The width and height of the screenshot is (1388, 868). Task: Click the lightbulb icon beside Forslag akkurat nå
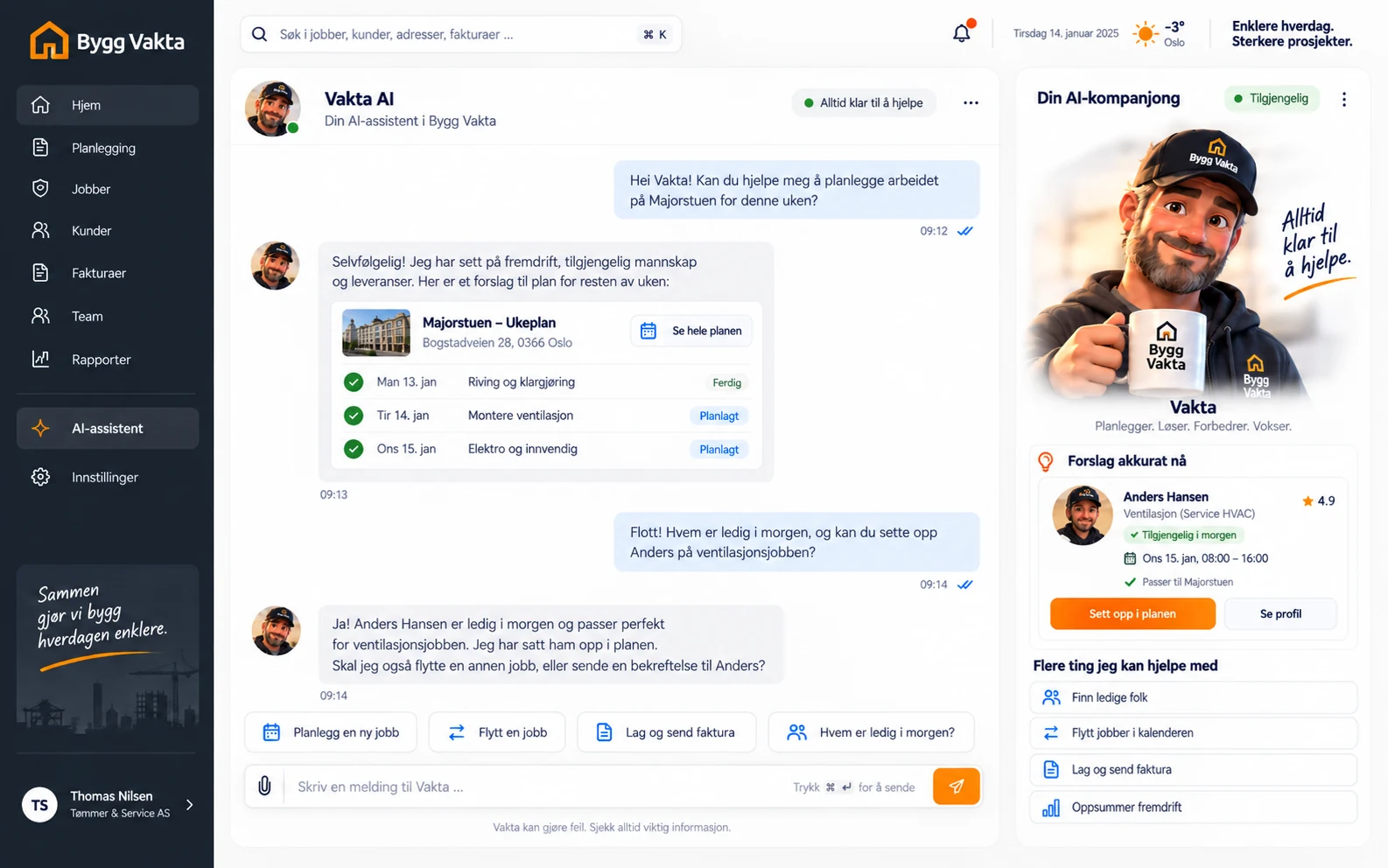pos(1045,461)
